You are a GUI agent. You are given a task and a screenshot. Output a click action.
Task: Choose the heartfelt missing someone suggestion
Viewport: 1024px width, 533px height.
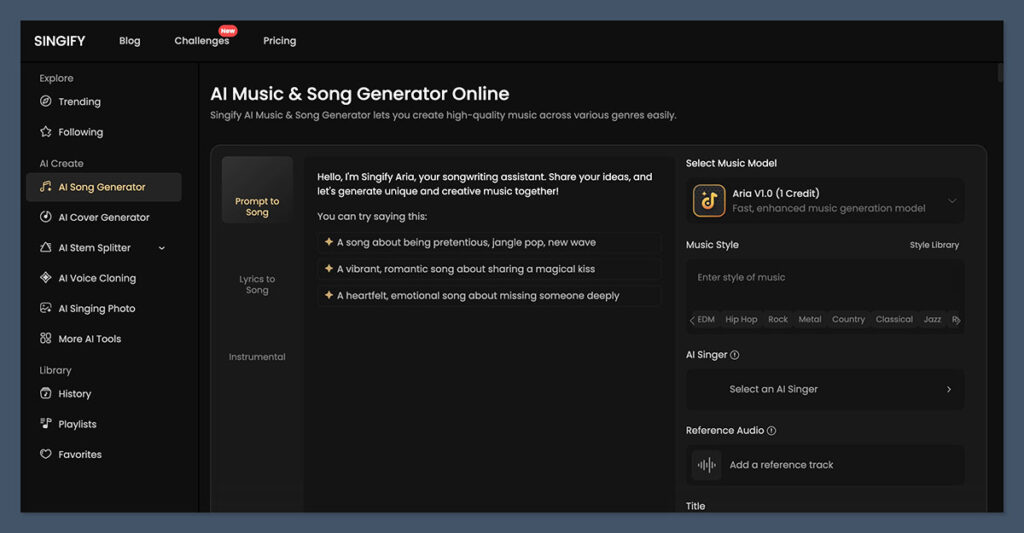tap(488, 296)
